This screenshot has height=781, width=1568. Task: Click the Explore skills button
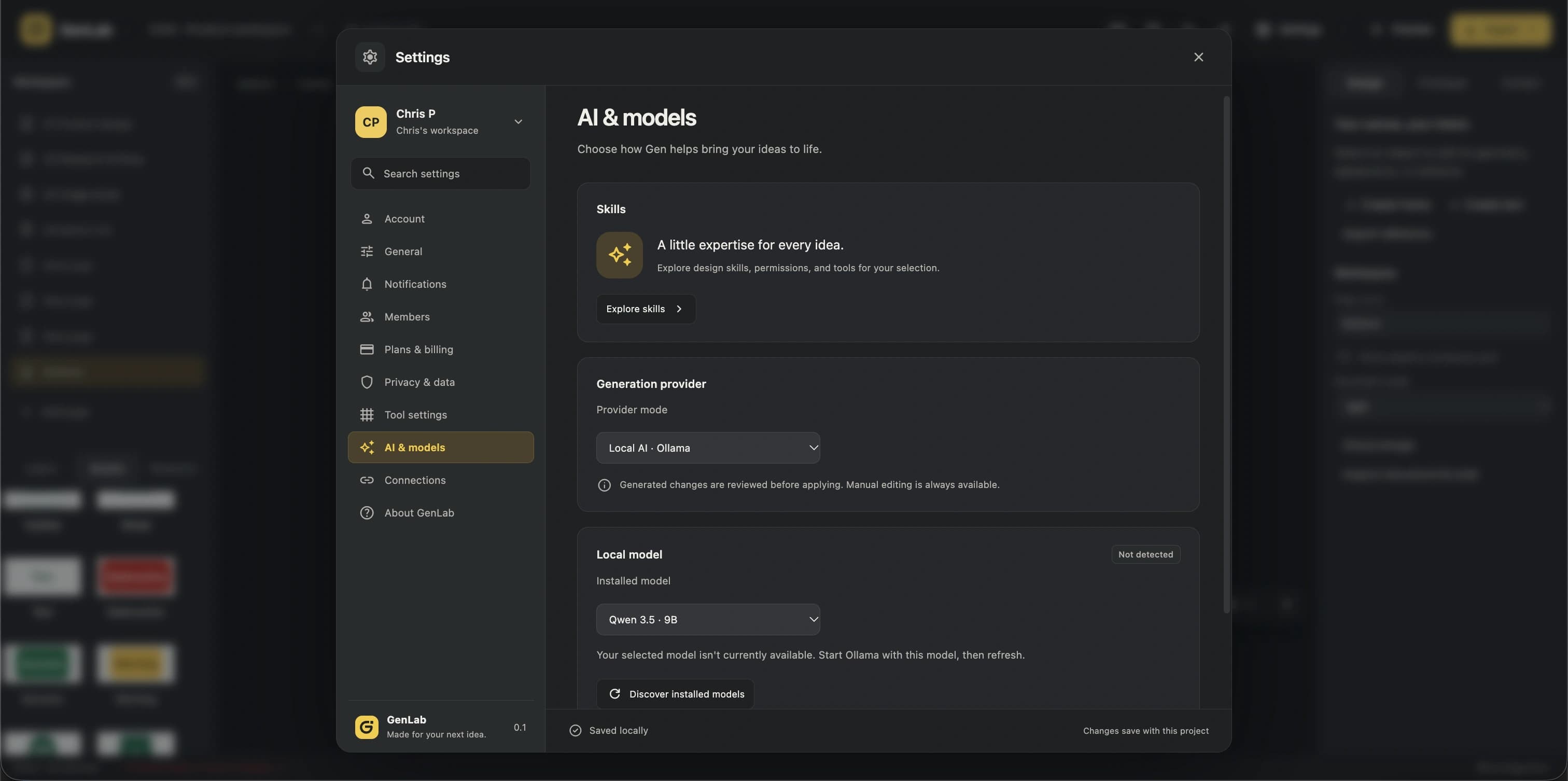point(645,309)
